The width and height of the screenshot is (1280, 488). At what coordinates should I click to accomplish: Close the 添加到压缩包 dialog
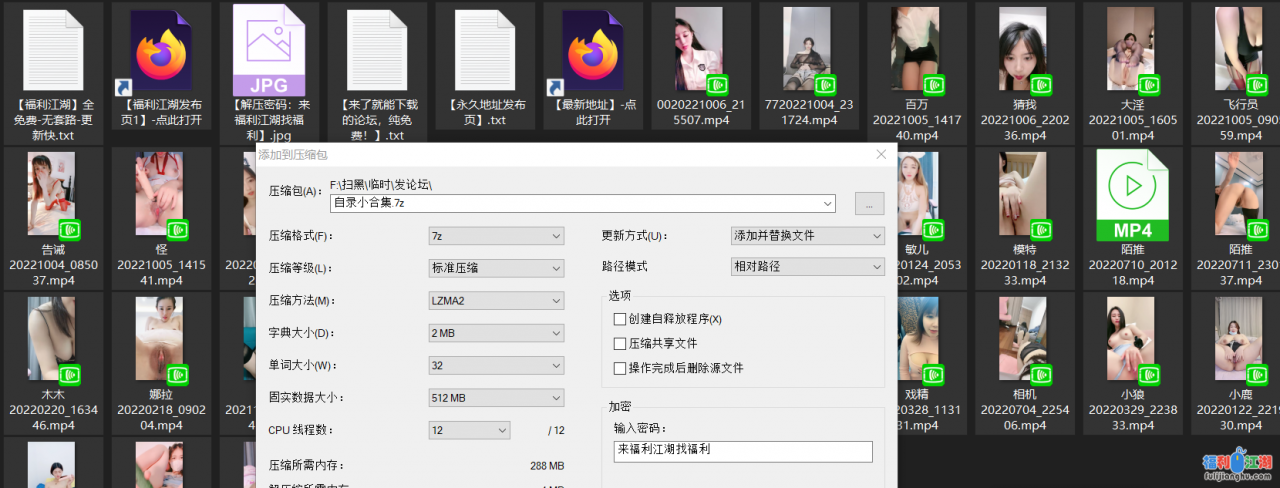[881, 155]
